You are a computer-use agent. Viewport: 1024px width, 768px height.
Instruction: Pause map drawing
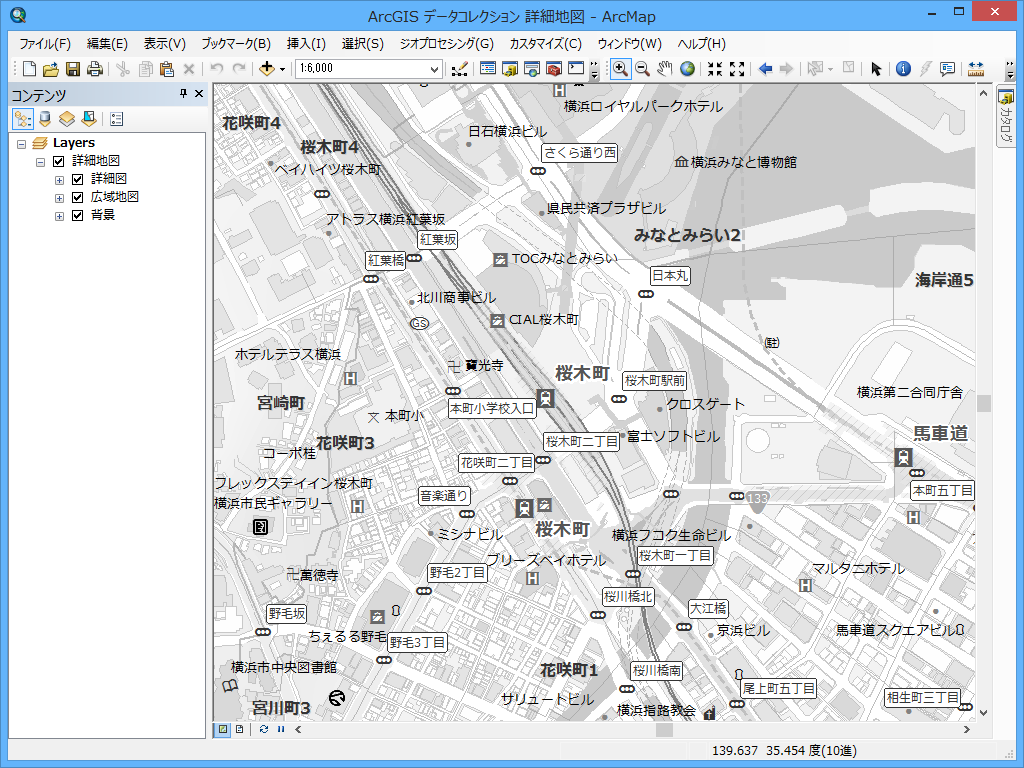281,729
